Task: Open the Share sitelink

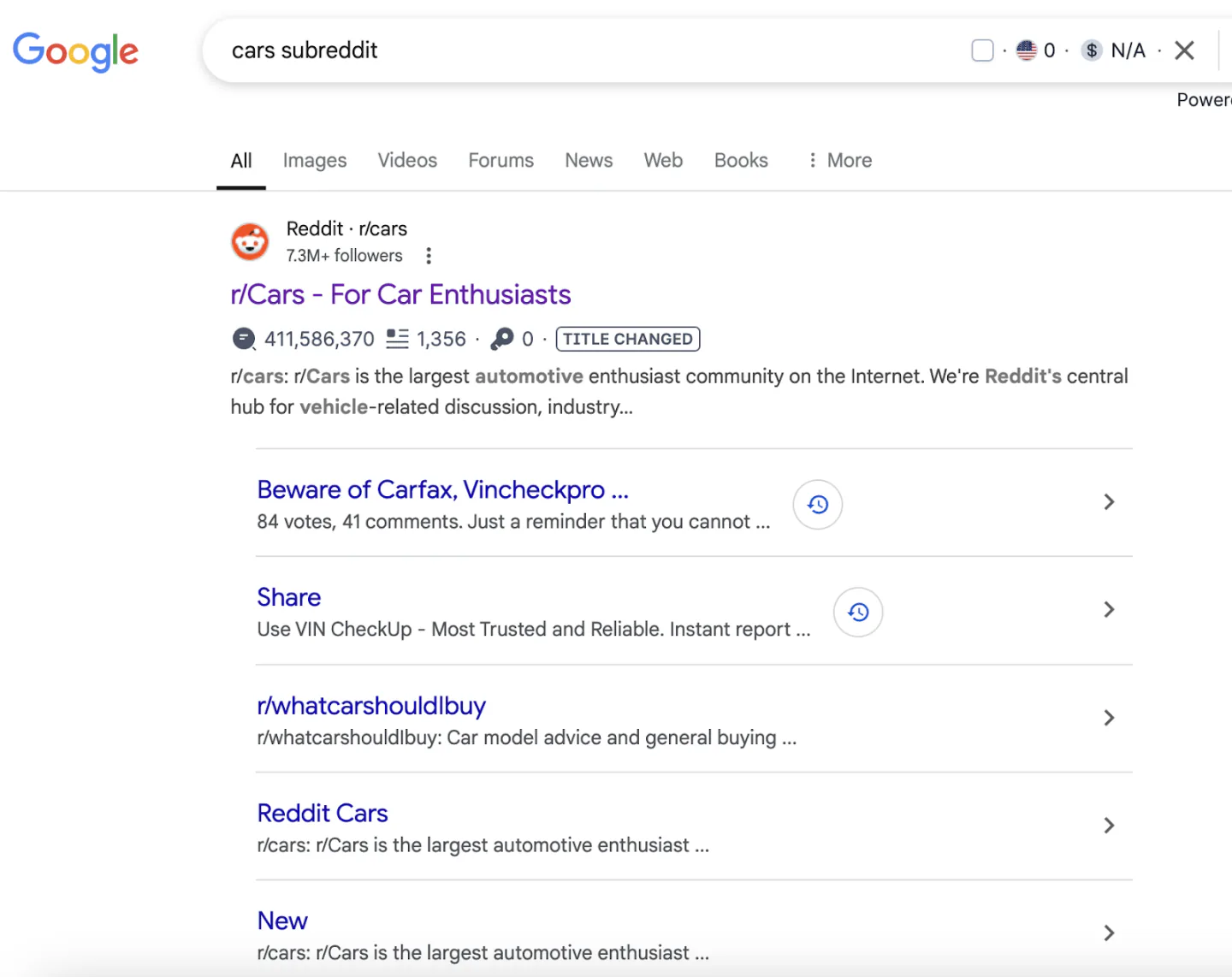Action: [x=289, y=597]
